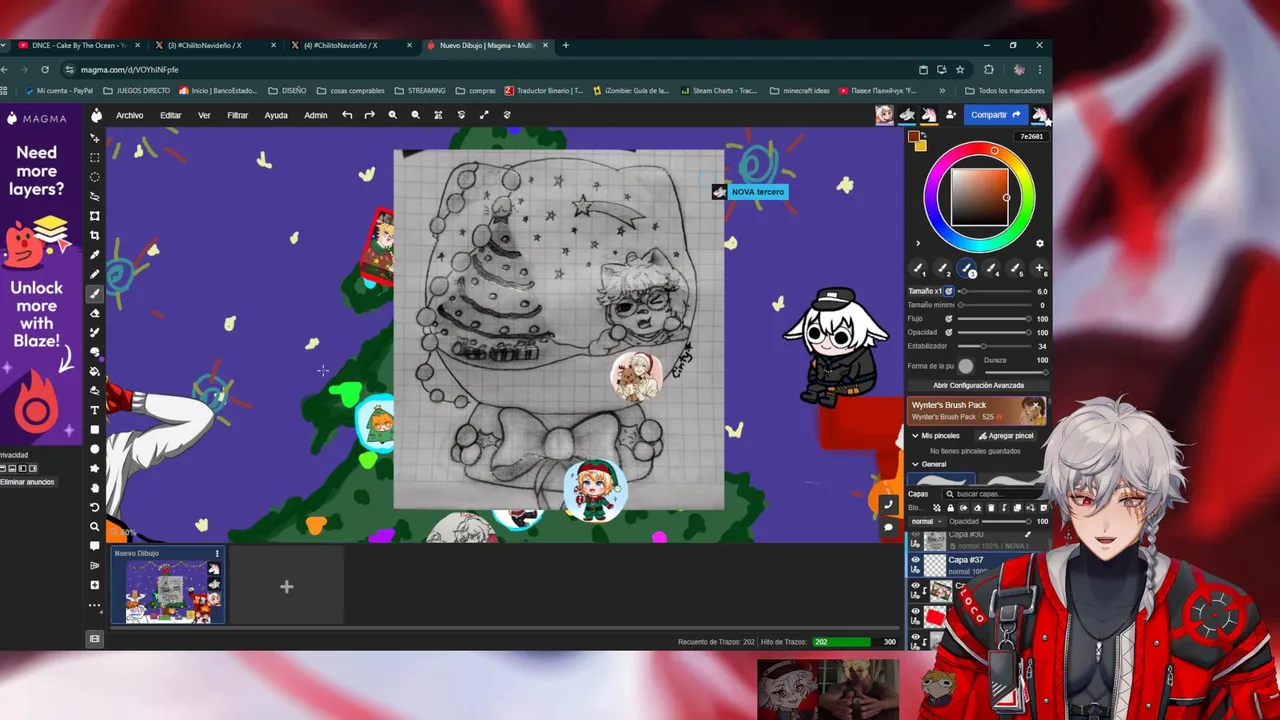The width and height of the screenshot is (1280, 720).
Task: Select the Eyedropper tool
Action: click(x=95, y=255)
